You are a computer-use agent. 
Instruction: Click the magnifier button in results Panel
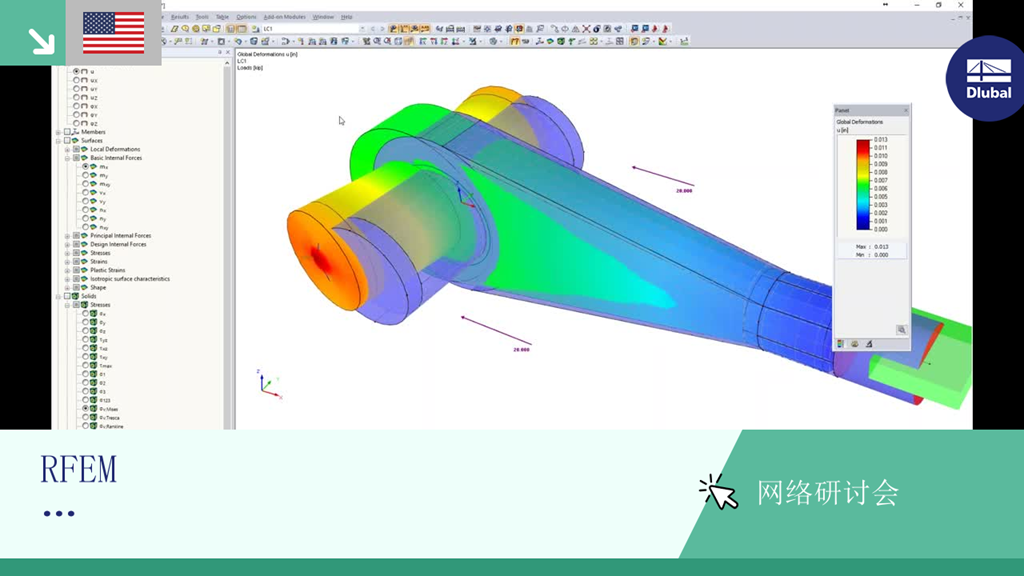click(901, 330)
